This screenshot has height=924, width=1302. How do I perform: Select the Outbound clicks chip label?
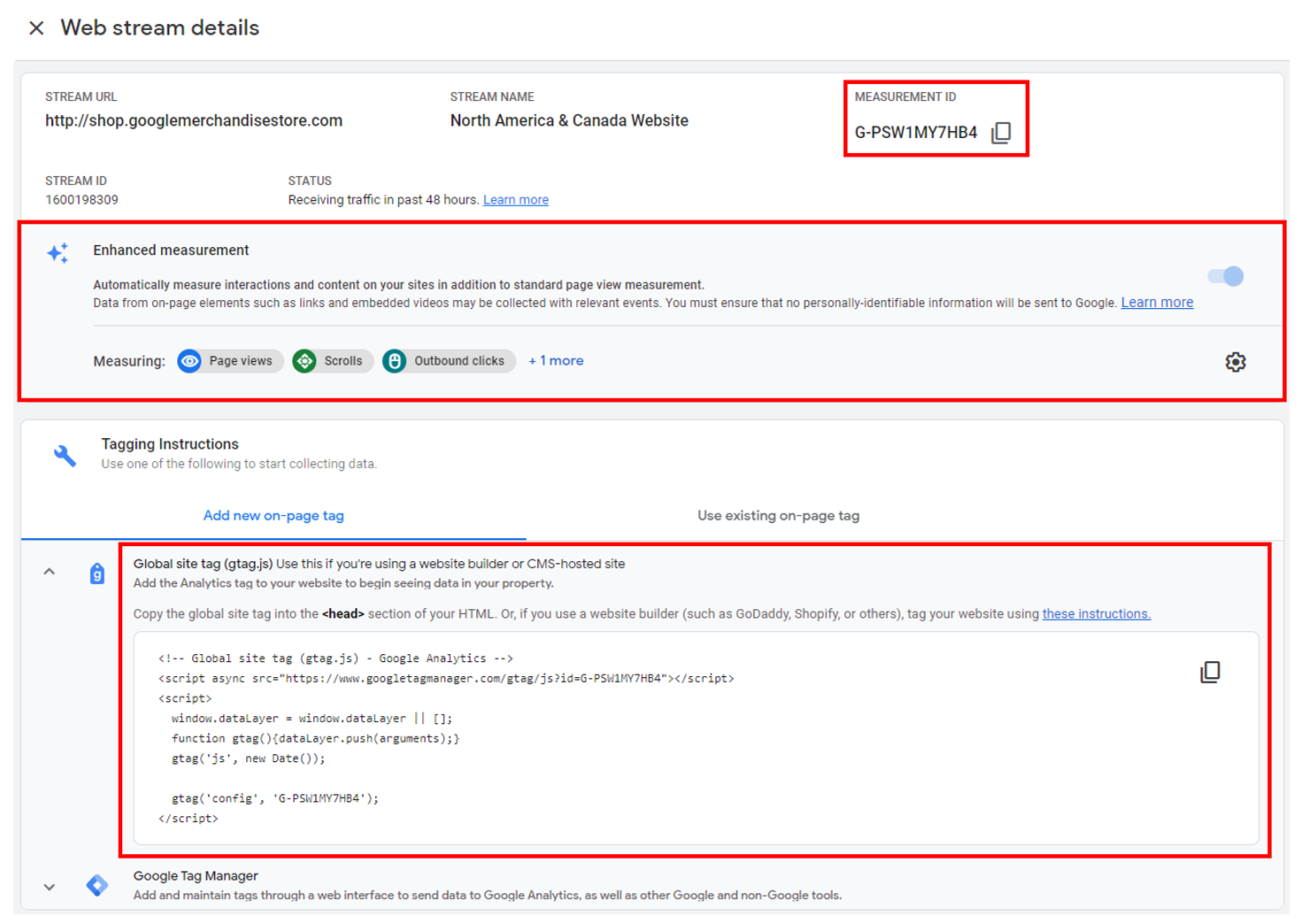coord(459,361)
